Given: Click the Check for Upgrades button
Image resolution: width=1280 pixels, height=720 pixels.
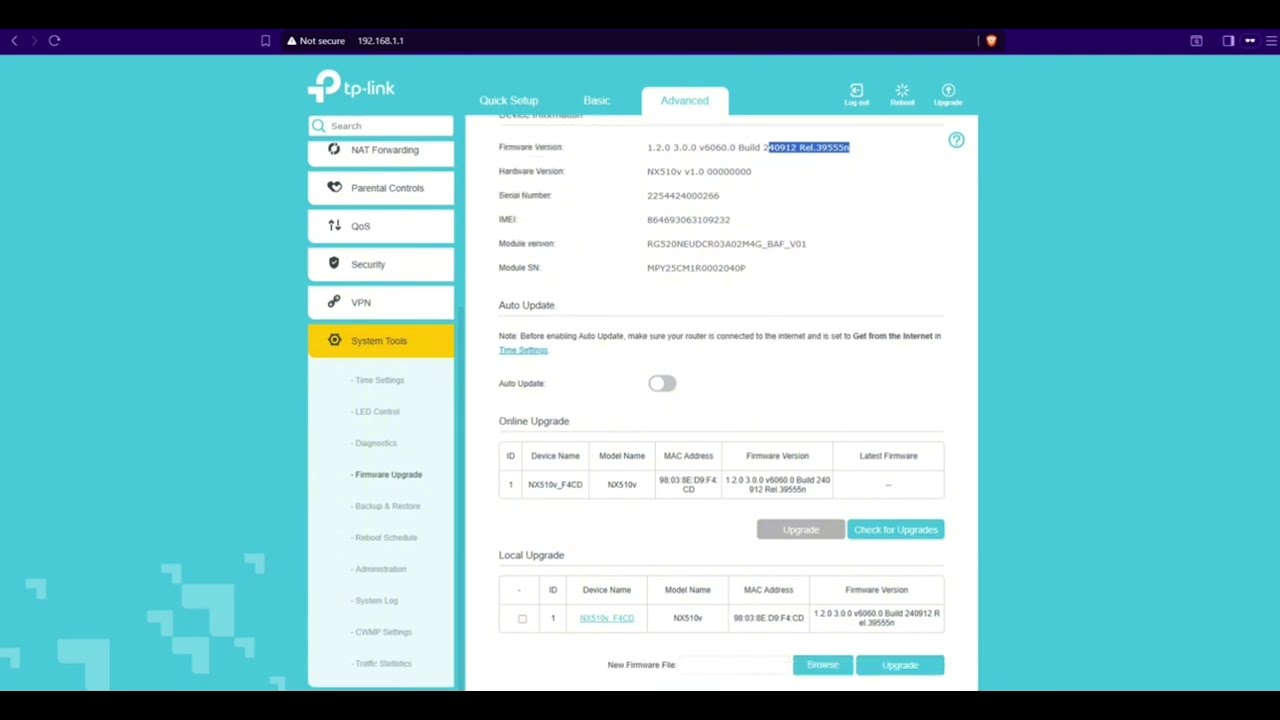Looking at the screenshot, I should [896, 530].
